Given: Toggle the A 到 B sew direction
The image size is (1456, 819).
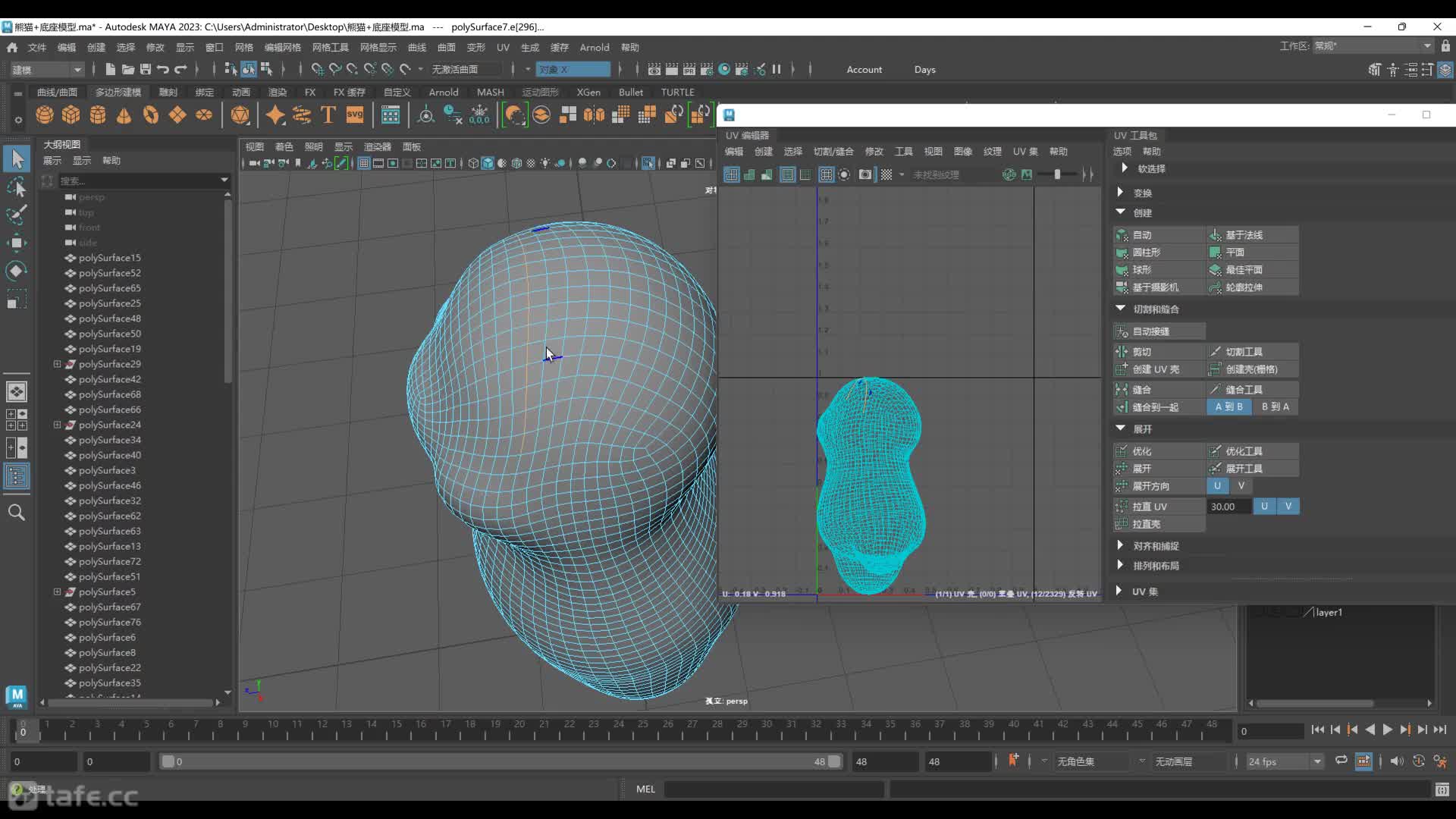Looking at the screenshot, I should 1228,407.
